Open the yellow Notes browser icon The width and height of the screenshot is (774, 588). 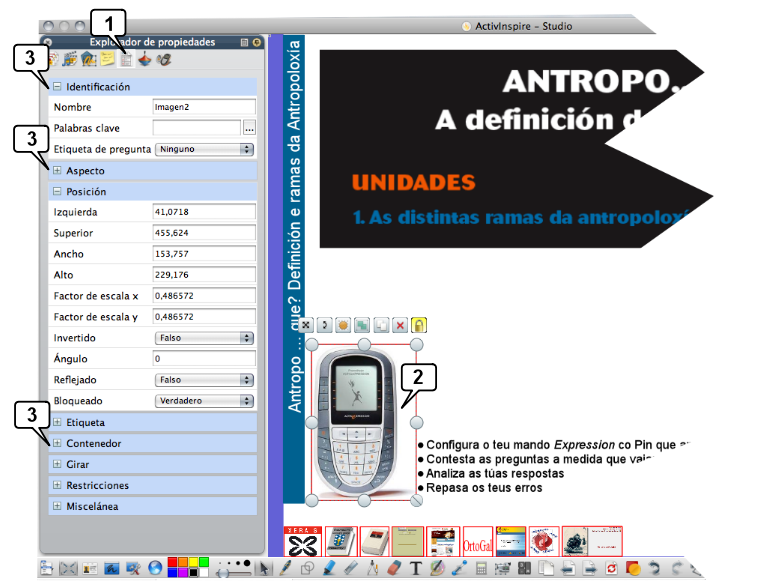(x=108, y=60)
